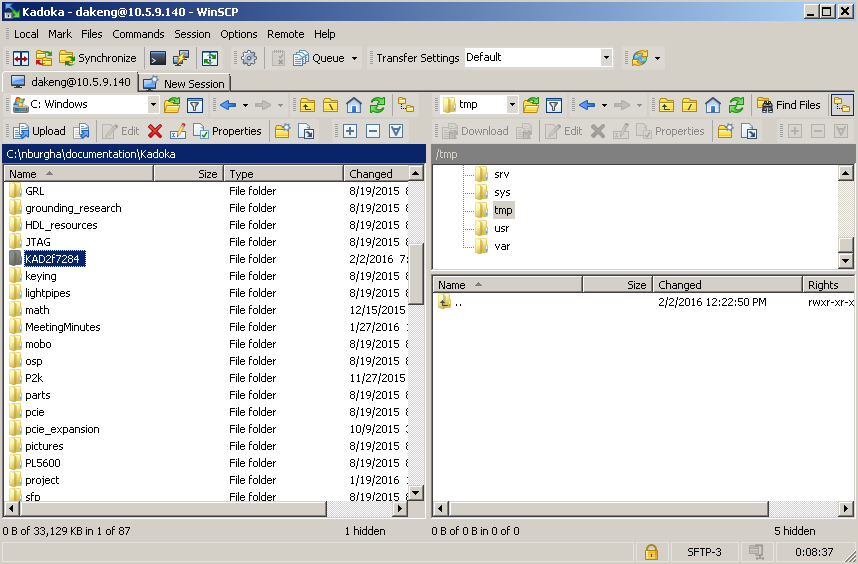
Task: Open the remote tmp directory dropdown
Action: coord(512,104)
